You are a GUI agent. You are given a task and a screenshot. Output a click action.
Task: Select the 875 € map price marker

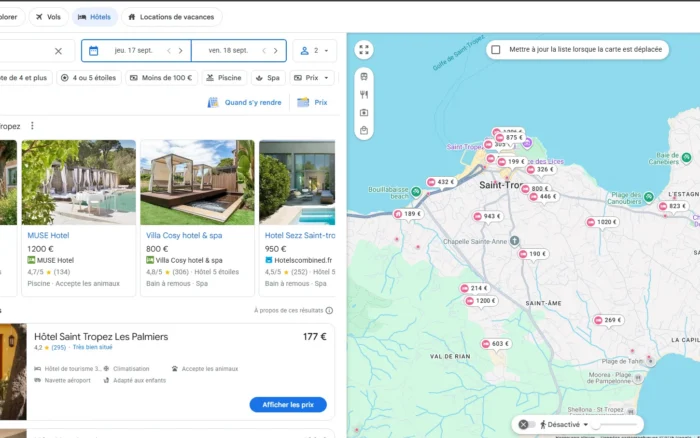tap(509, 138)
